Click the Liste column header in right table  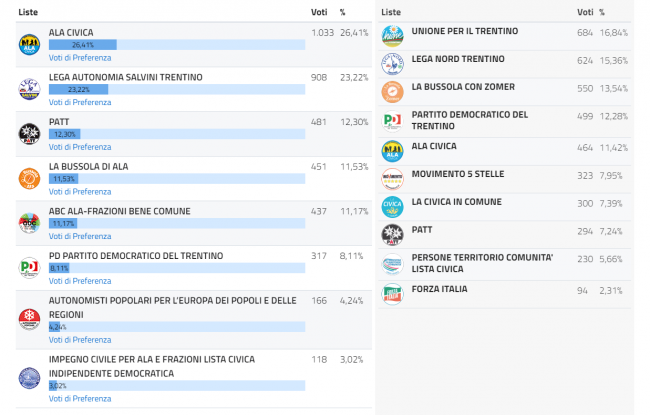click(x=392, y=12)
